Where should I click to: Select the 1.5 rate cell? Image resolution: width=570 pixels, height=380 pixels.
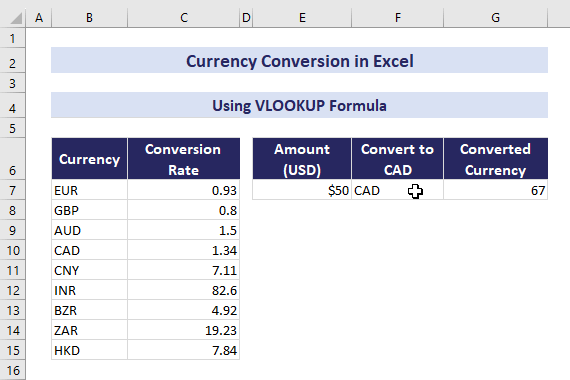184,229
